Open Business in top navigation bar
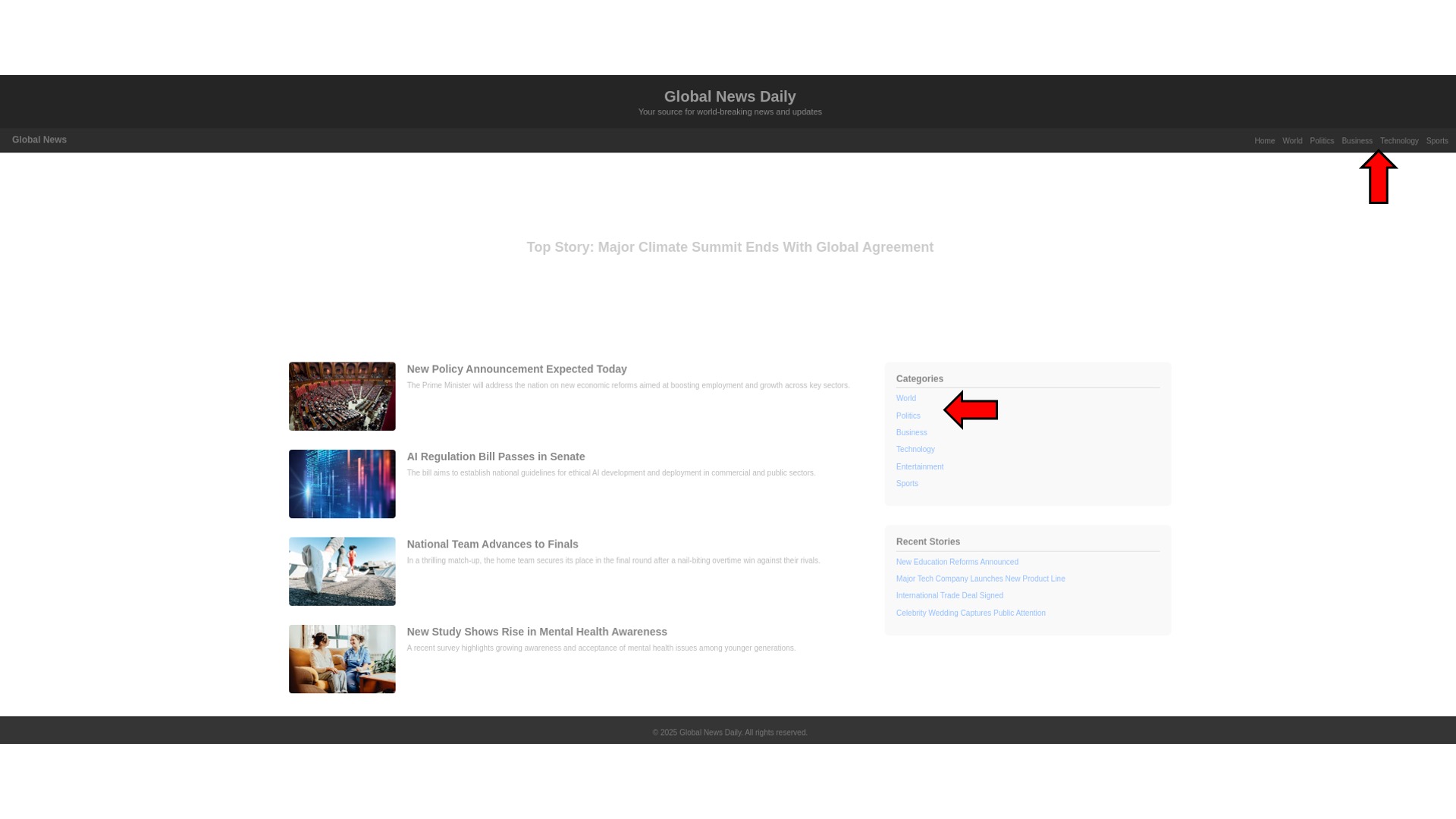Viewport: 1456px width, 819px height. point(1356,141)
